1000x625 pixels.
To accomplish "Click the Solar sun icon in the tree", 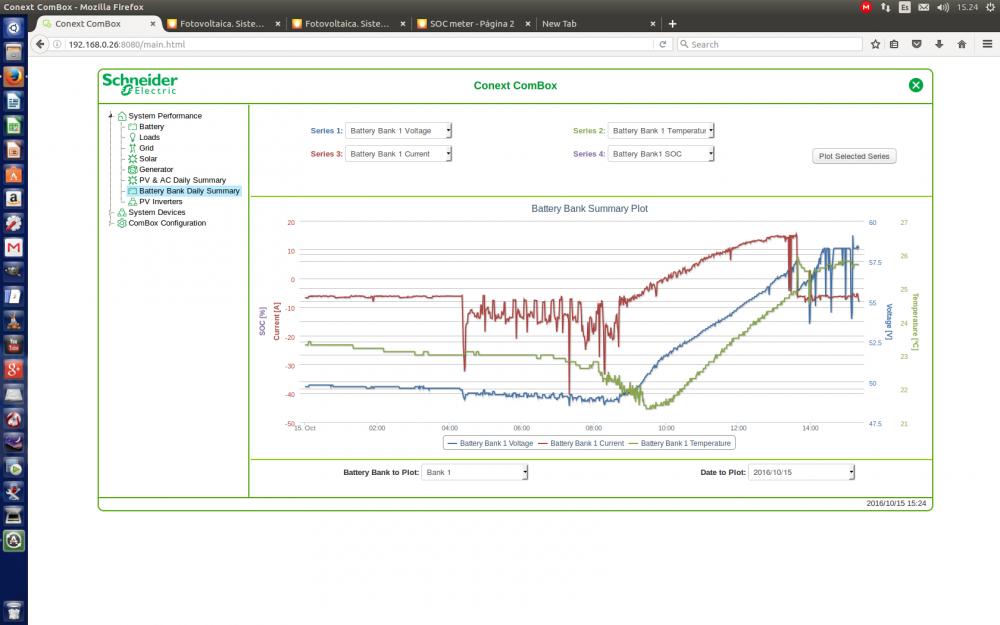I will (133, 159).
